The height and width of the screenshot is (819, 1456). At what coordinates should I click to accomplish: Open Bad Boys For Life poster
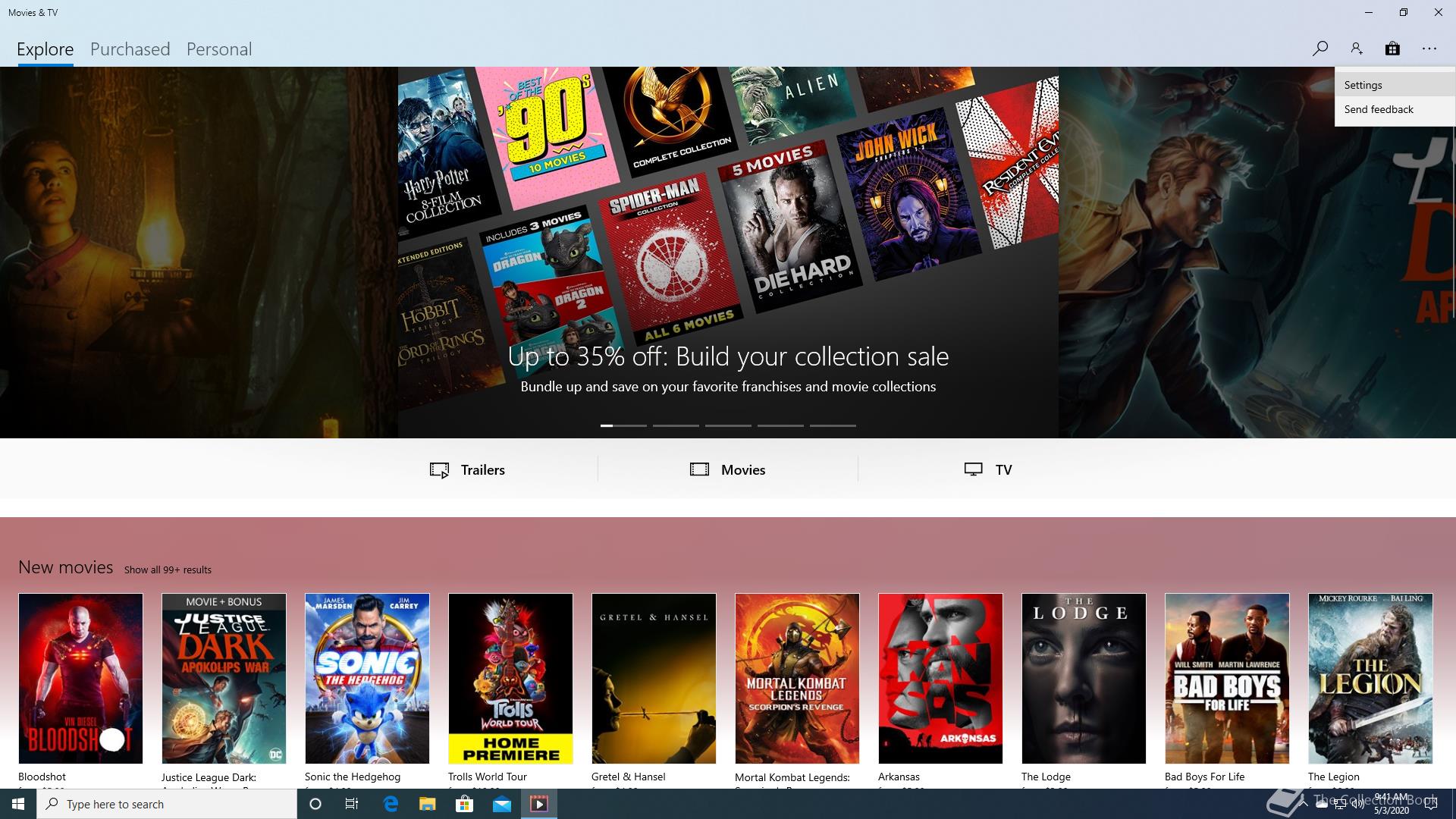(1227, 678)
